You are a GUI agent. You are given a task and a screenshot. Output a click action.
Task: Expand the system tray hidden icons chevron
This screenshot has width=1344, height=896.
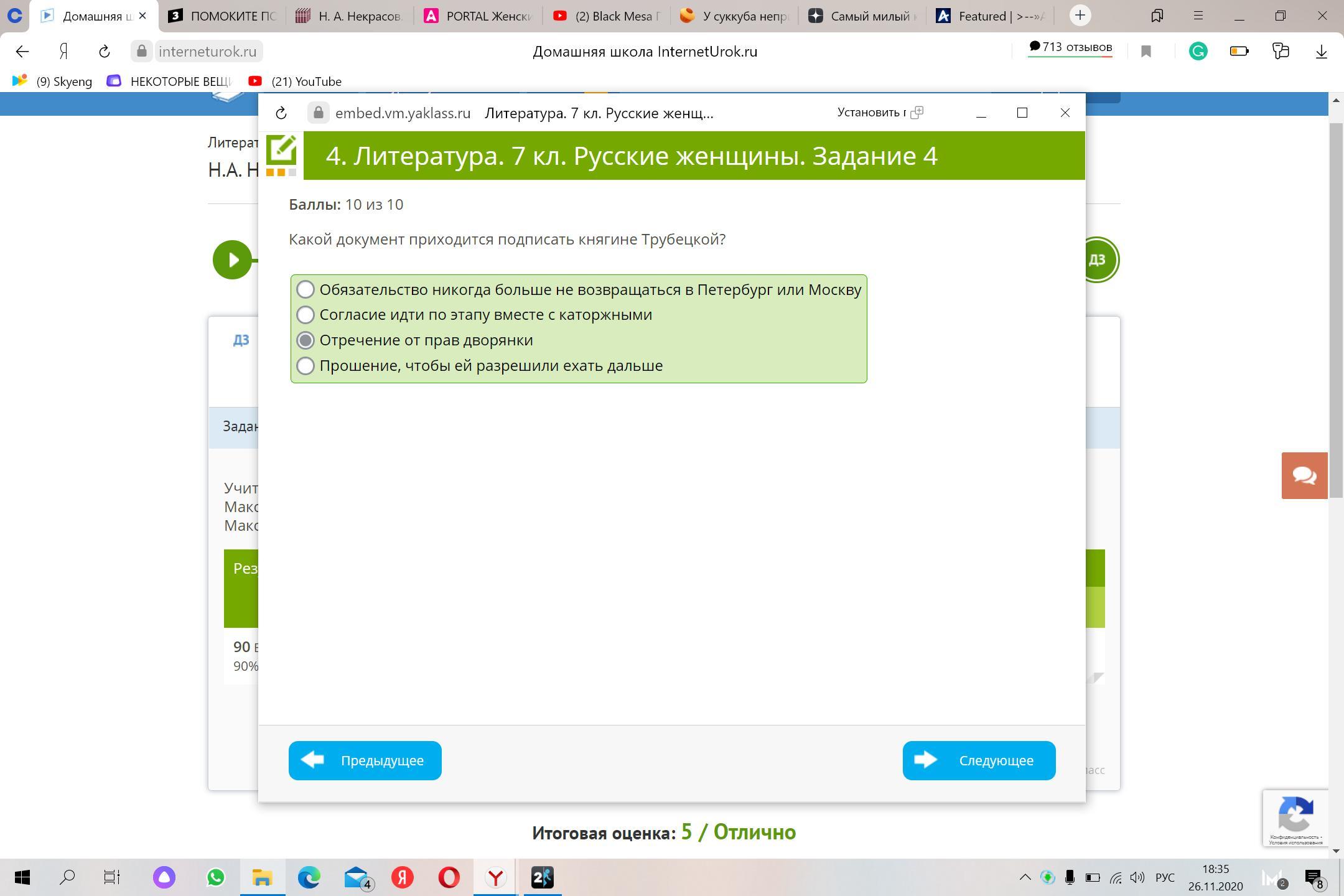(x=1025, y=877)
